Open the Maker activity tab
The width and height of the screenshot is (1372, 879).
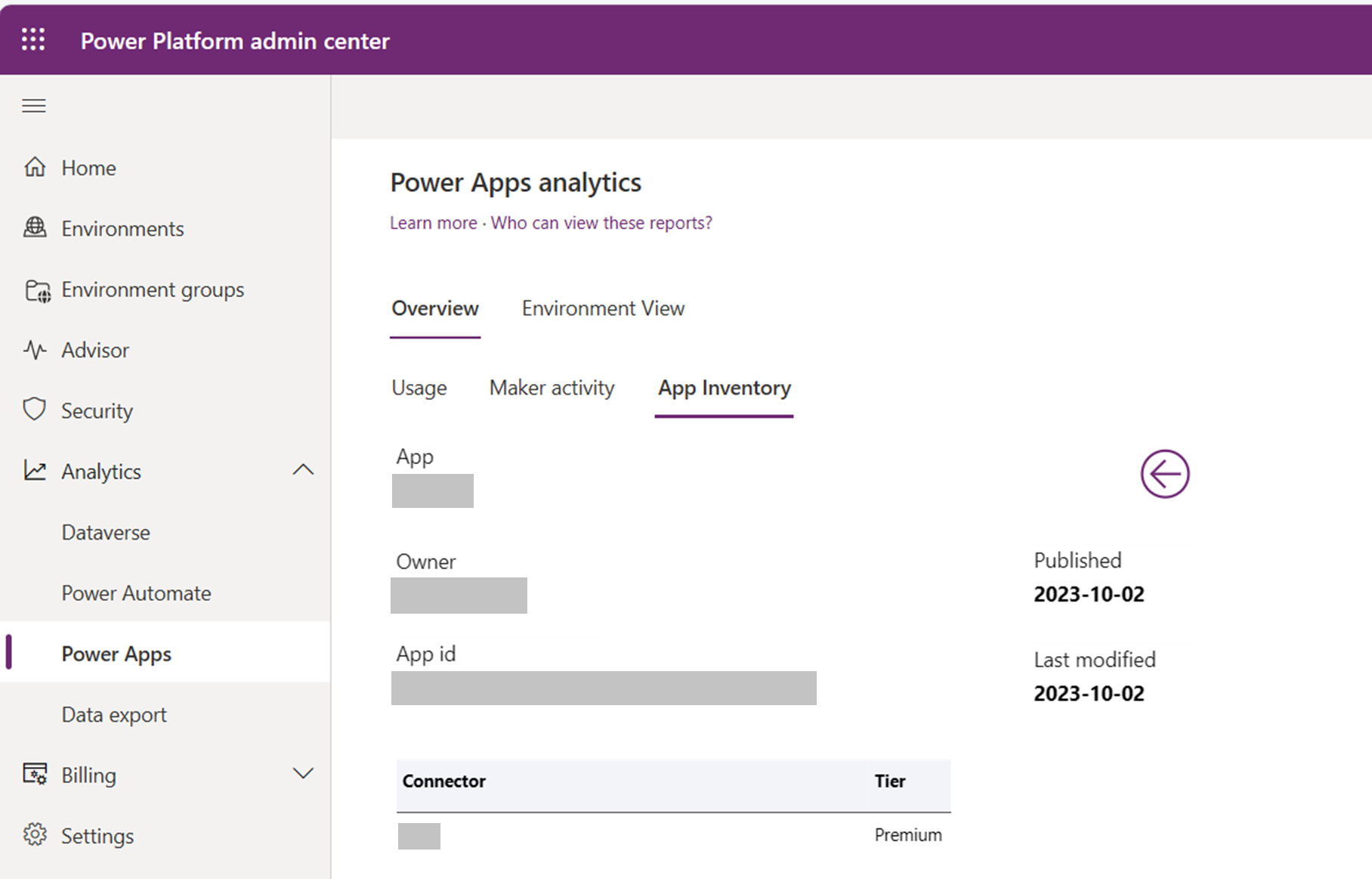(552, 388)
